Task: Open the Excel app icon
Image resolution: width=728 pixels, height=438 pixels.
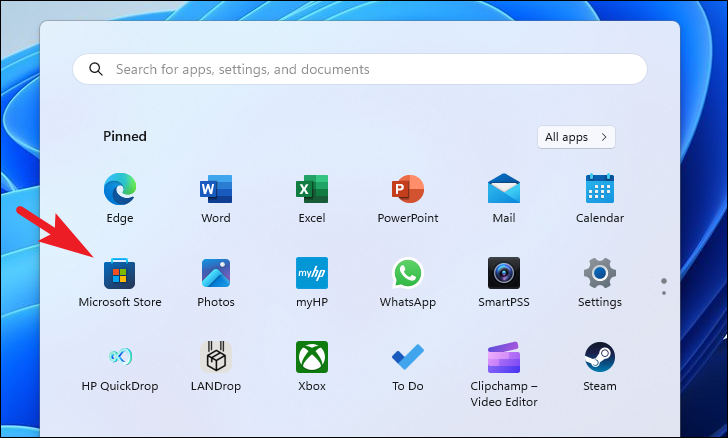Action: (x=312, y=189)
